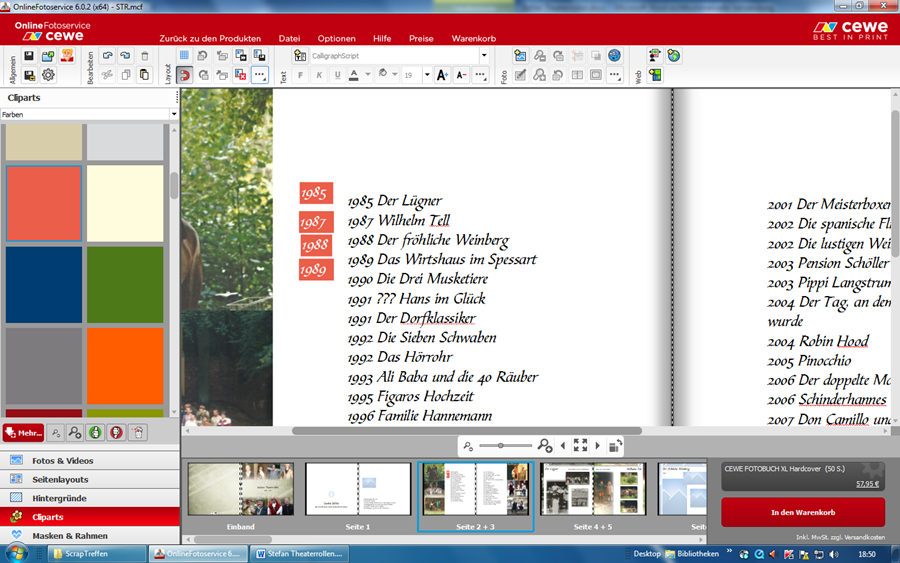Open the Optionen menu
Viewport: 900px width, 563px height.
336,38
